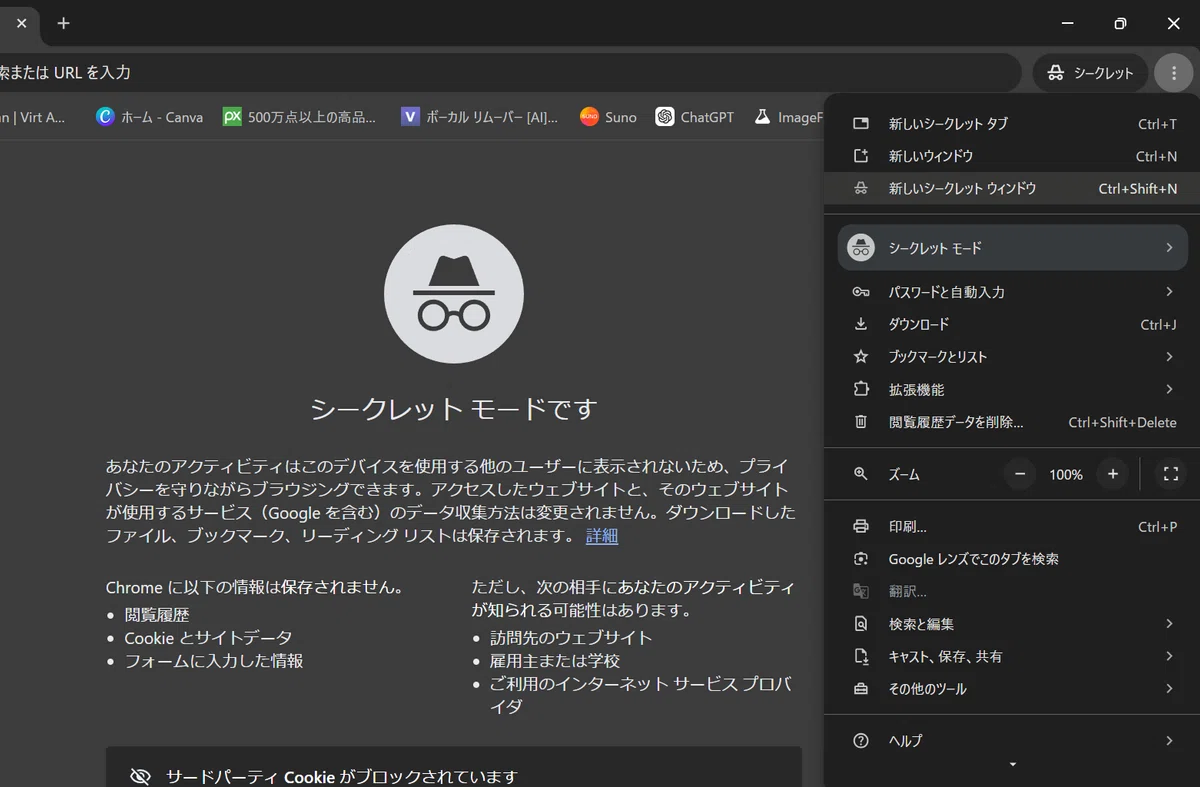The height and width of the screenshot is (787, 1200).
Task: Open ヘルプ submenu
Action: (x=1012, y=741)
